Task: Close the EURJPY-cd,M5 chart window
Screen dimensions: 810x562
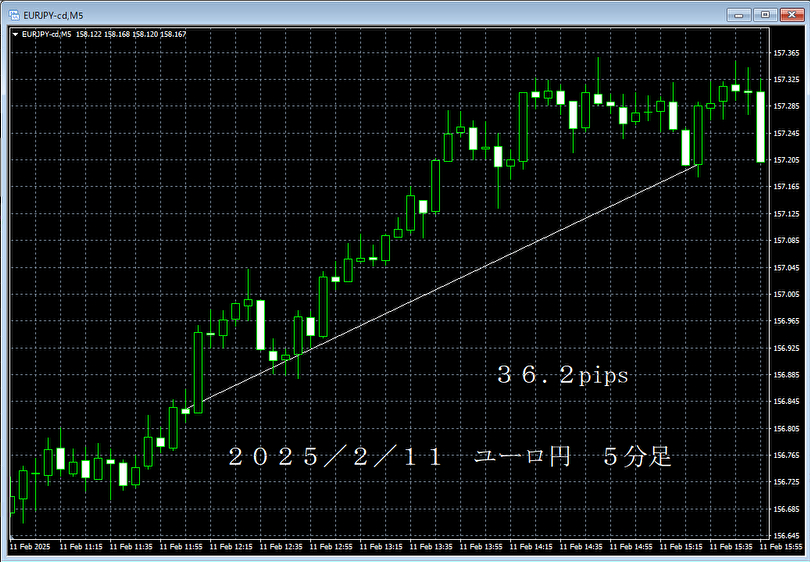Action: (791, 15)
